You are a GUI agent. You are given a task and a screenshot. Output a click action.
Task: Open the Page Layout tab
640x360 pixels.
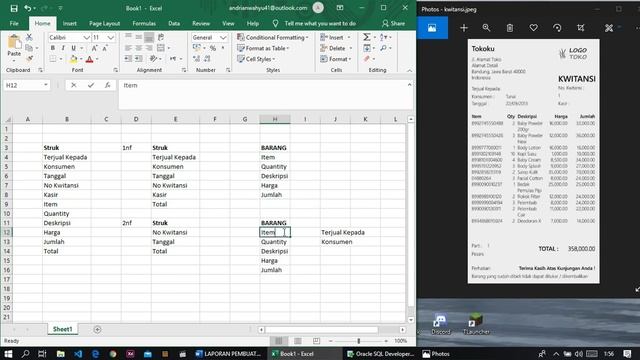[104, 23]
